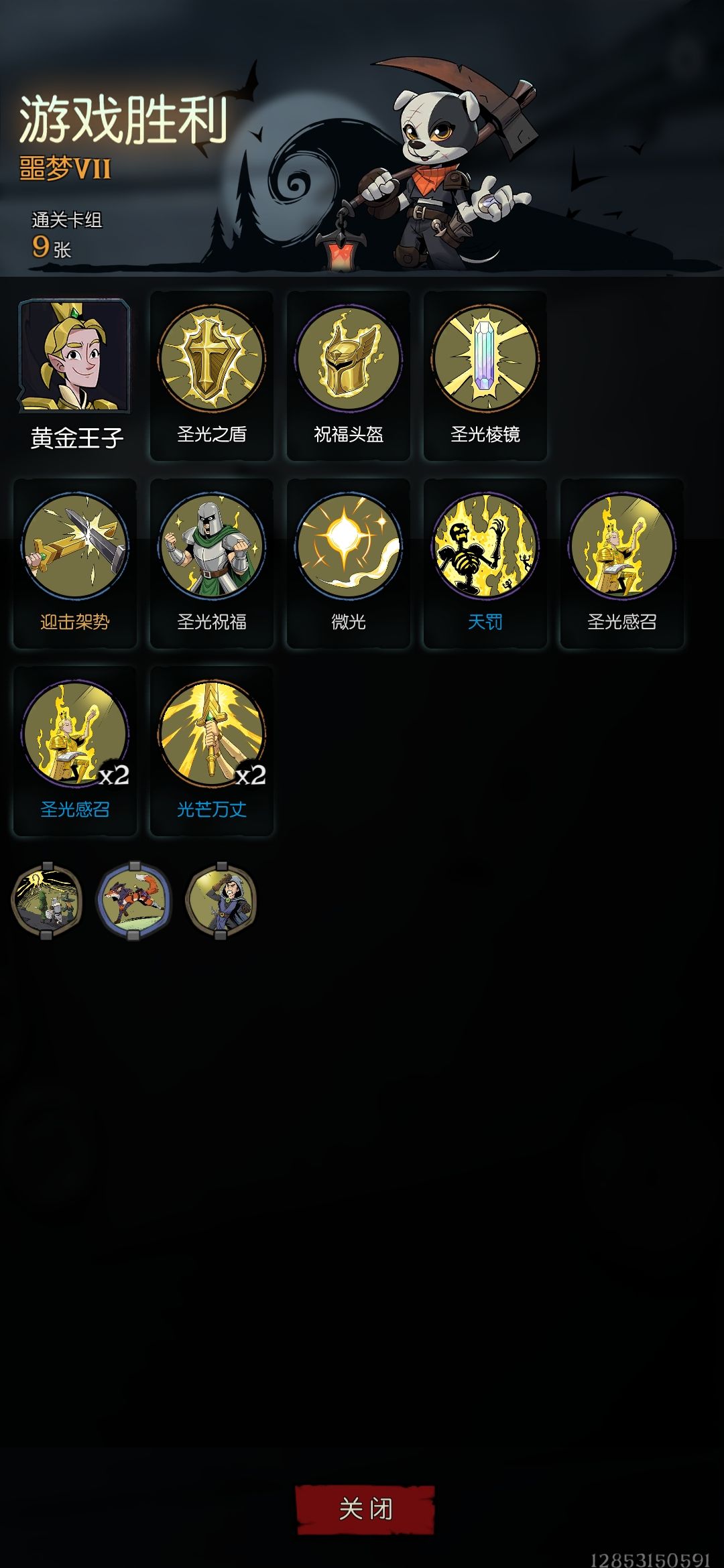The image size is (724, 1568).
Task: Tap the 通关卡组 9张 deck count
Action: point(66,235)
